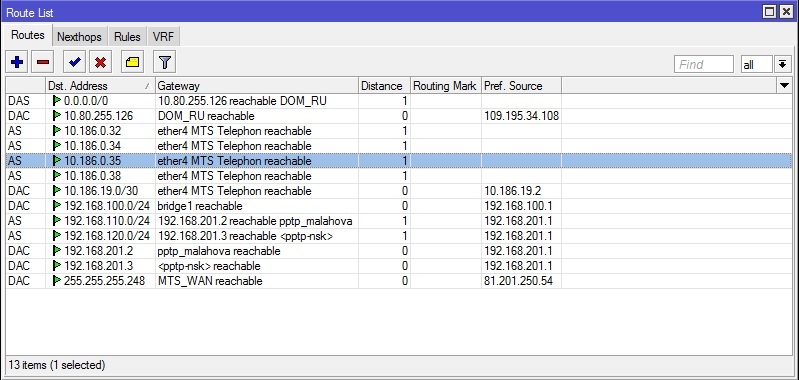Click the flag icon of the 10.186.0.32 route
Screen dimensions: 799x380
(57, 131)
